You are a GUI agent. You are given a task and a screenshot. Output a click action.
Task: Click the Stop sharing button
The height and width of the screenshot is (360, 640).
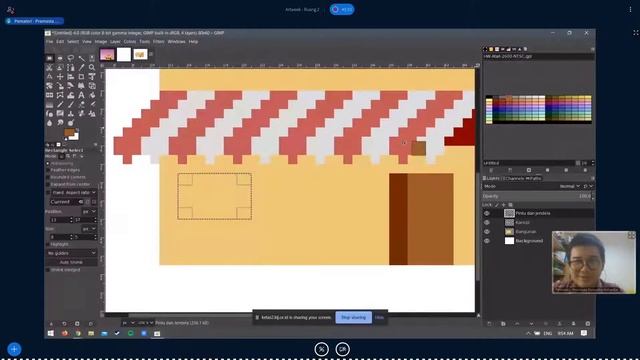coord(353,317)
